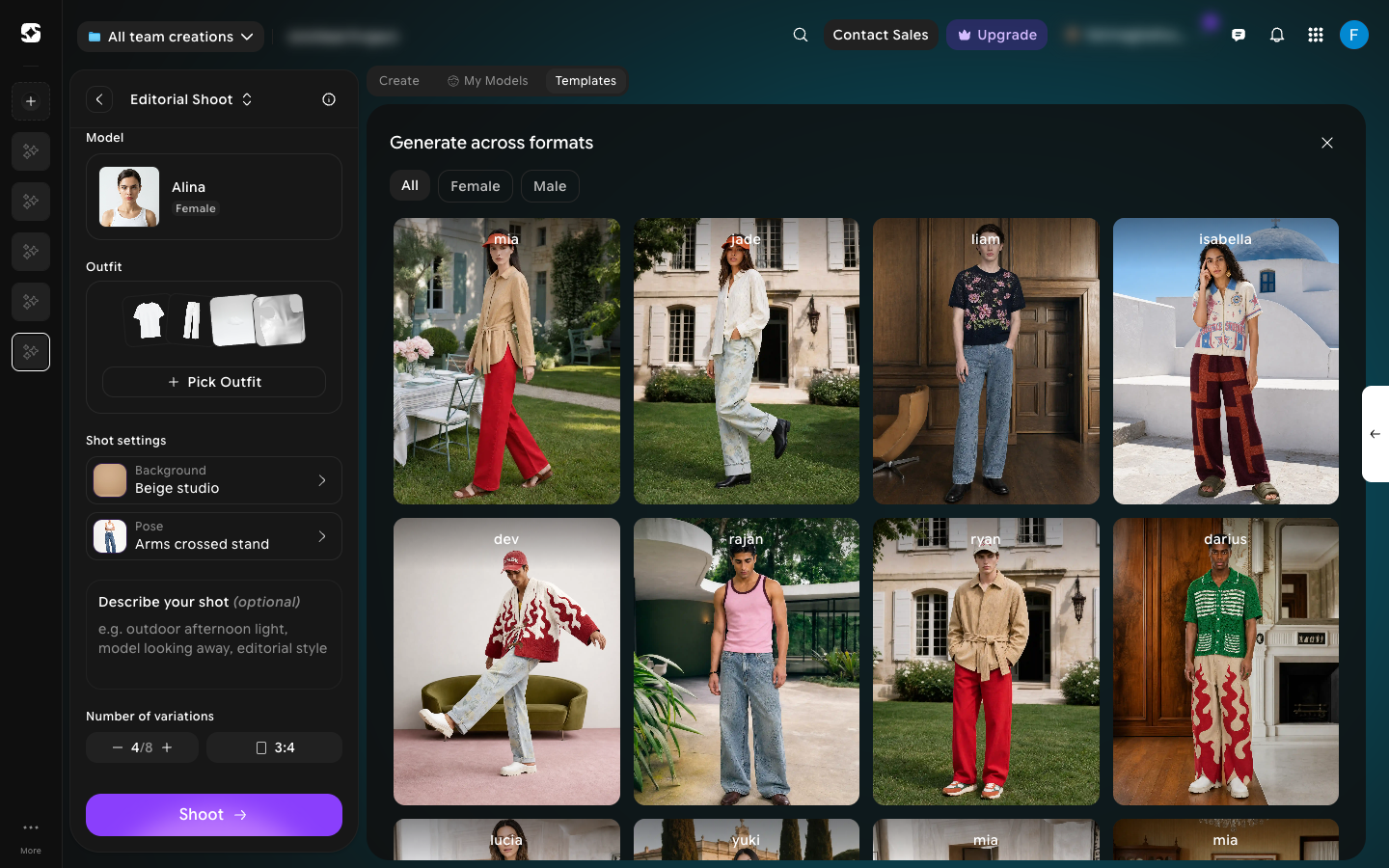Choose the liam template image
This screenshot has width=1389, height=868.
(986, 362)
